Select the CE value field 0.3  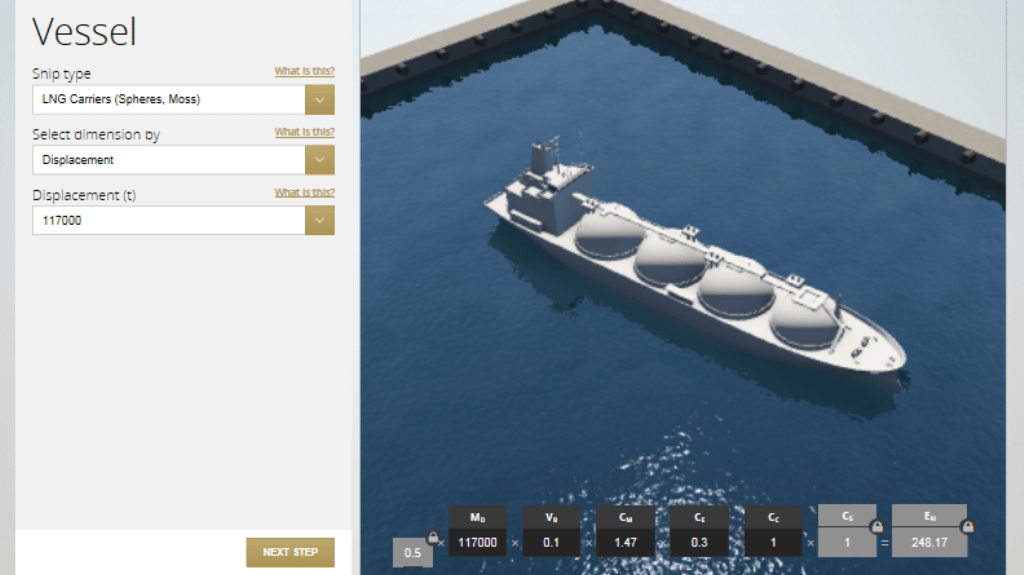tap(700, 543)
